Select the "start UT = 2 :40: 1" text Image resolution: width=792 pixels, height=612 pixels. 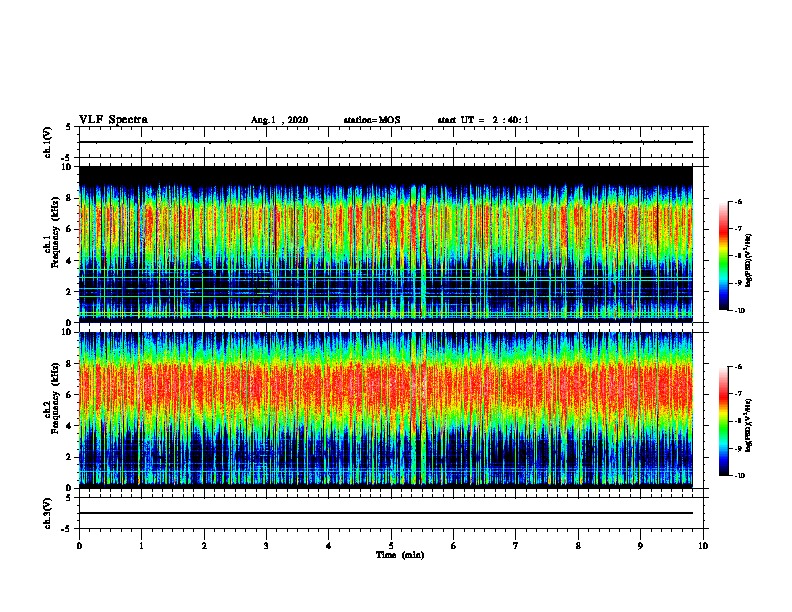tap(483, 120)
